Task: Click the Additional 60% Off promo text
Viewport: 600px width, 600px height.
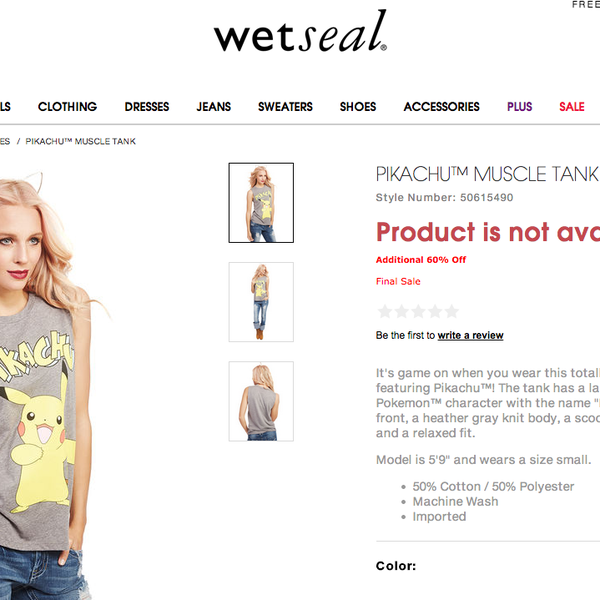Action: click(421, 260)
